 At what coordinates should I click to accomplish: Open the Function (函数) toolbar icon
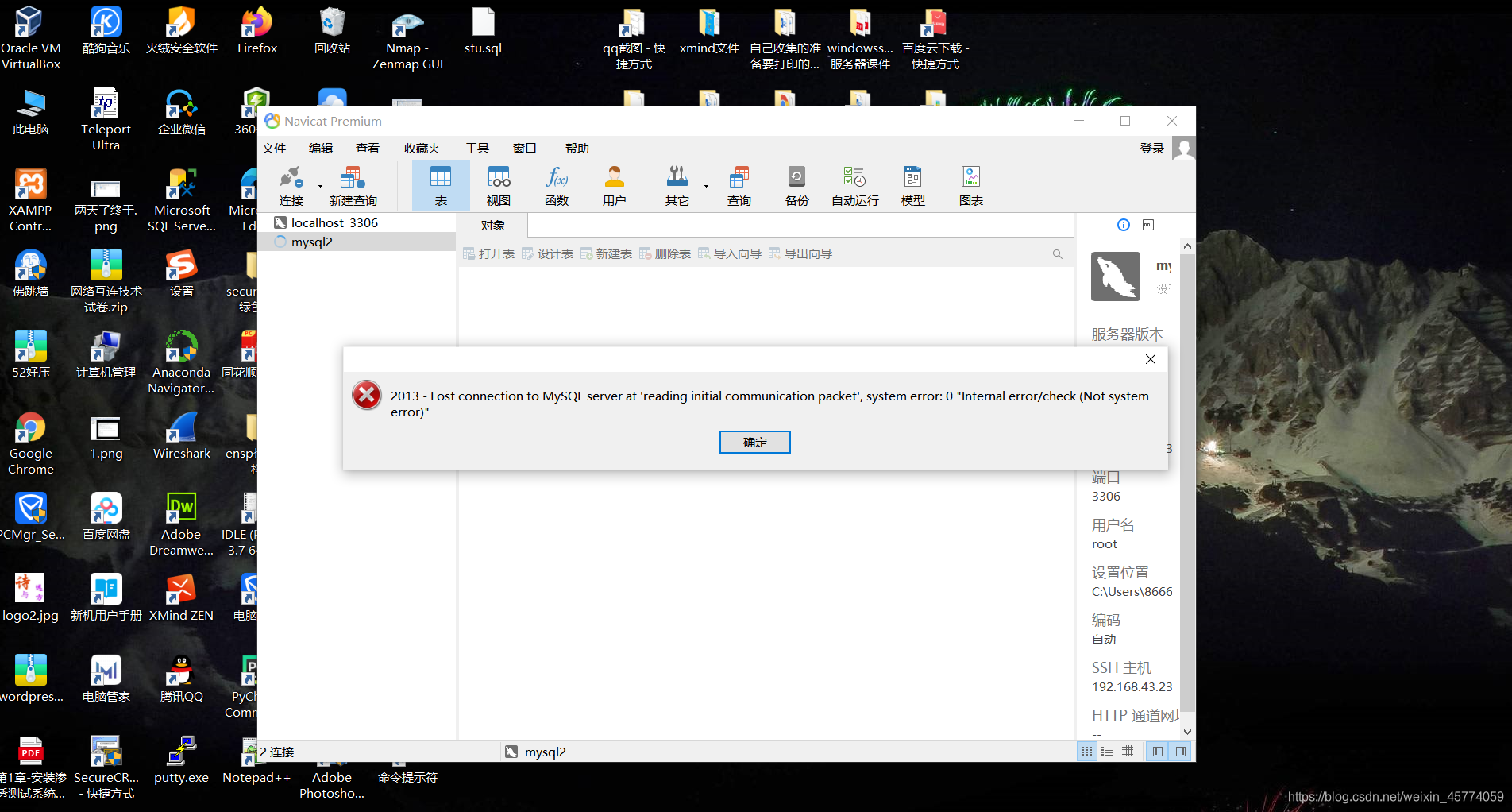click(x=557, y=186)
